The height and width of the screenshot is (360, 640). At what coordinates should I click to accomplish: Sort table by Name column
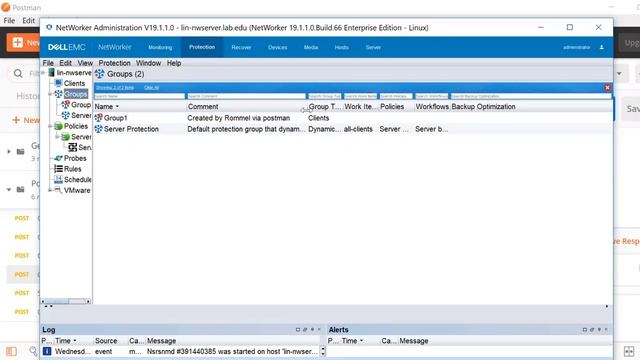[107, 107]
